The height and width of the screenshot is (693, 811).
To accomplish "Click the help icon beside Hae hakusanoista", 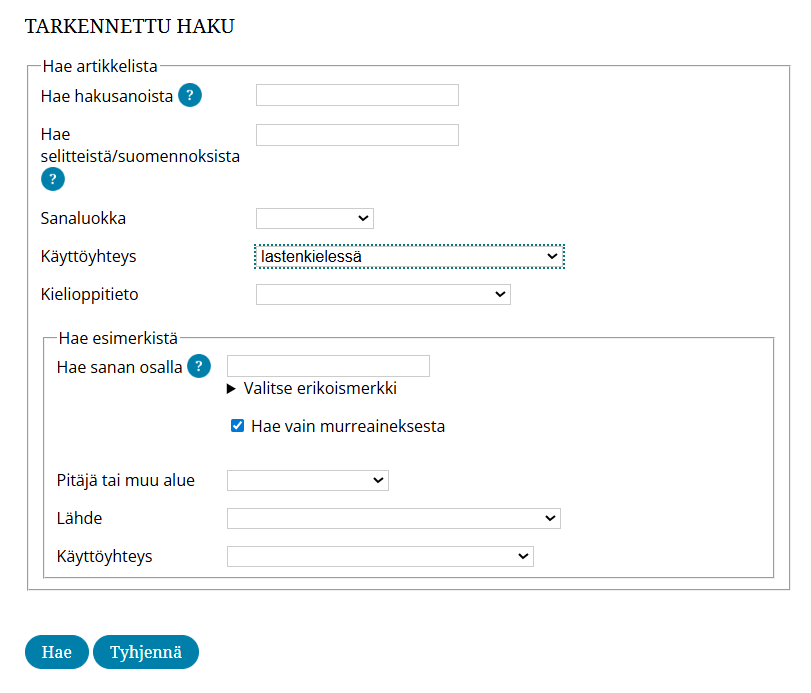I will pyautogui.click(x=190, y=96).
